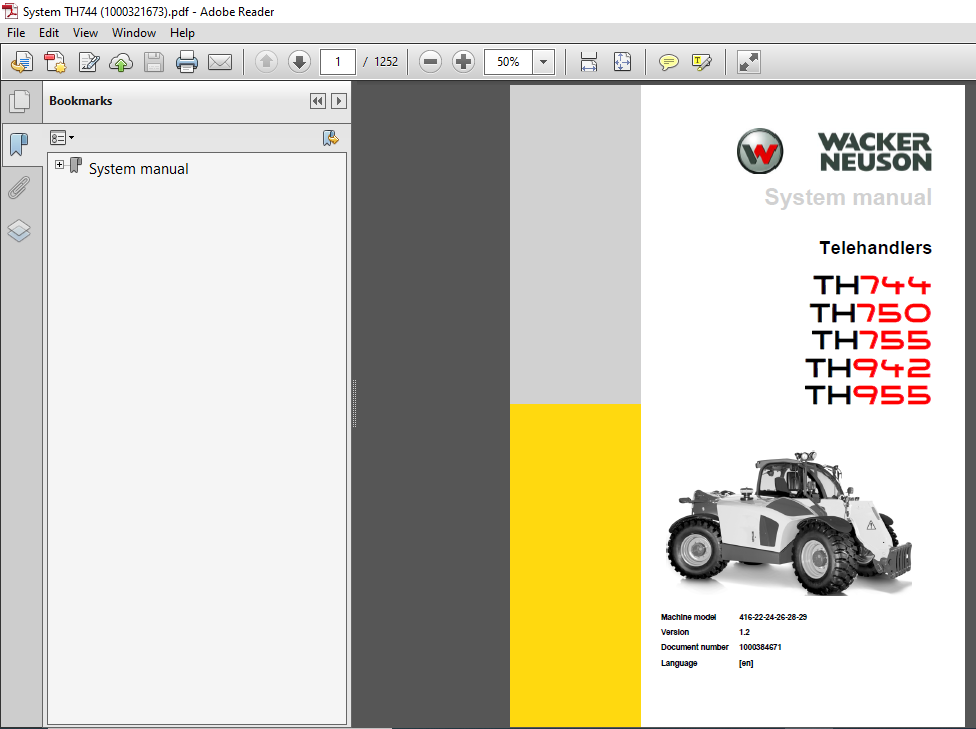Click the Convert file to PDF icon
The width and height of the screenshot is (976, 729).
point(55,62)
